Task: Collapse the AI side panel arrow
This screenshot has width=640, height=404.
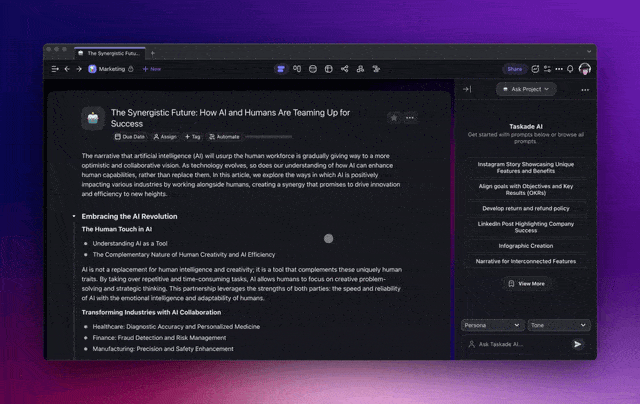Action: click(467, 89)
